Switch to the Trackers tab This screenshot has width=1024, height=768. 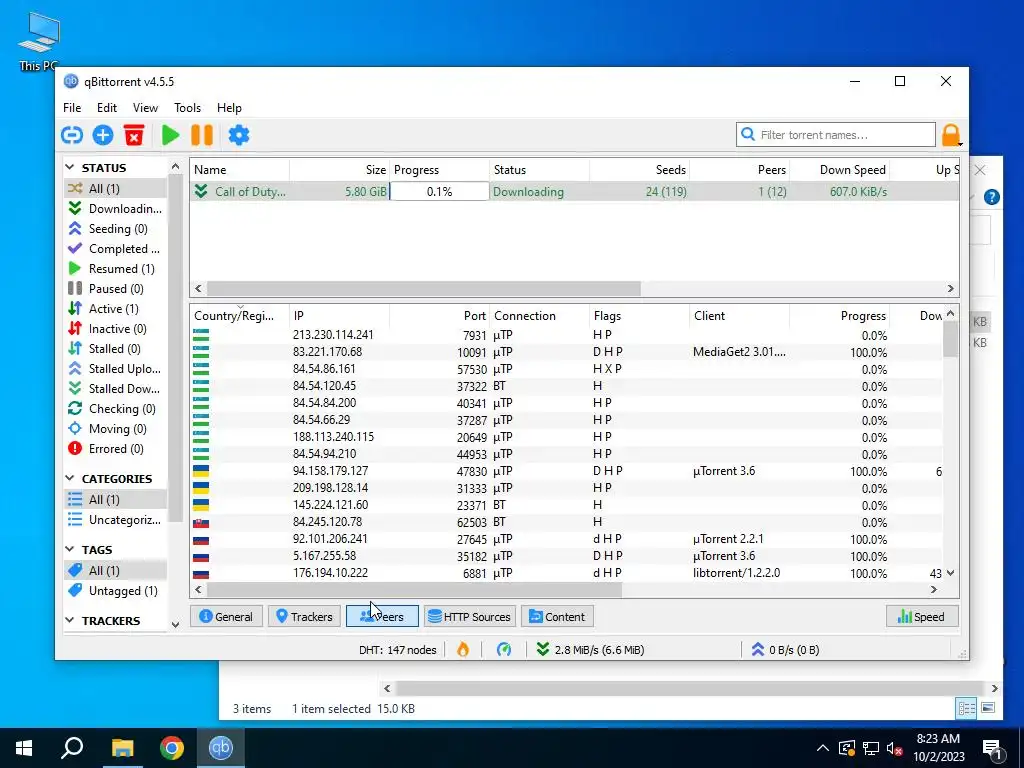[304, 616]
